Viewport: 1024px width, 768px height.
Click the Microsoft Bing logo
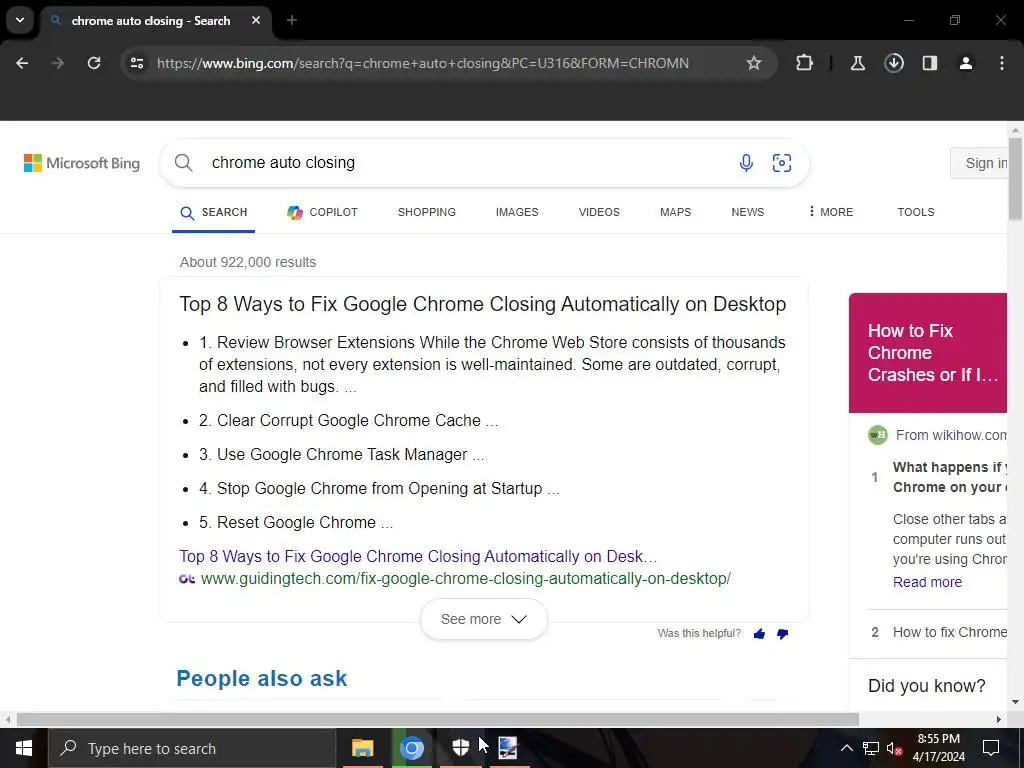click(82, 163)
